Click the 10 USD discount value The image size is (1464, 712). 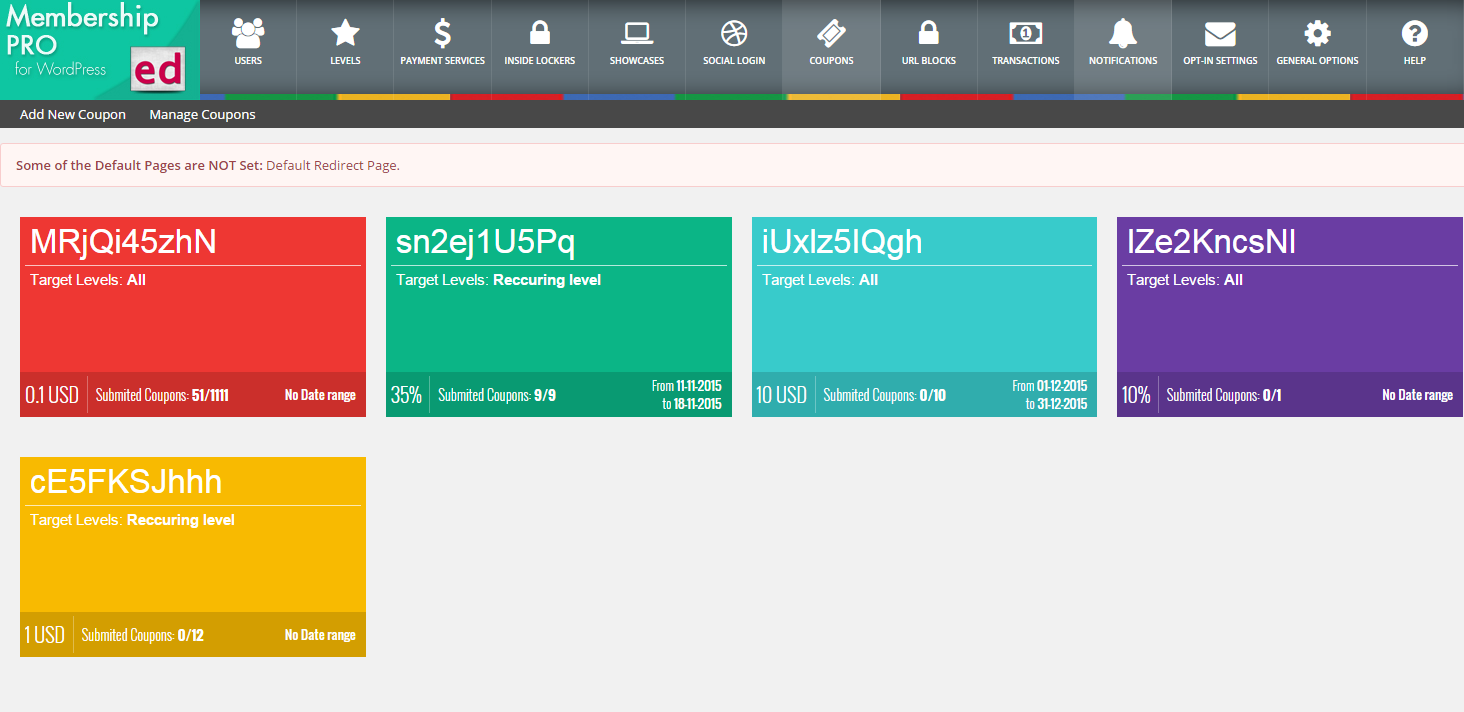coord(781,395)
